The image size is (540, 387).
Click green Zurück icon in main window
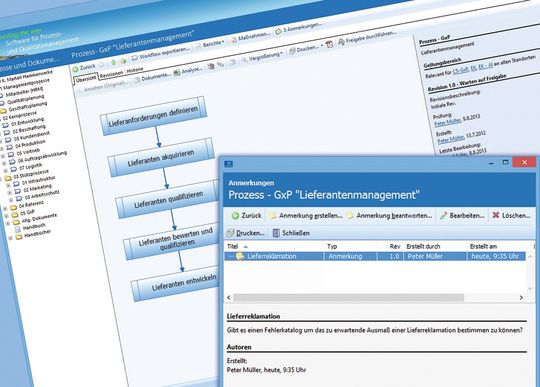75,69
